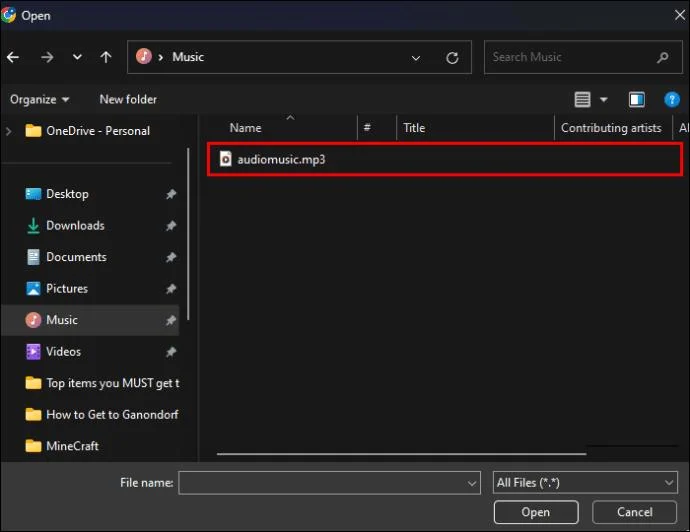Refresh the Music folder

452,58
